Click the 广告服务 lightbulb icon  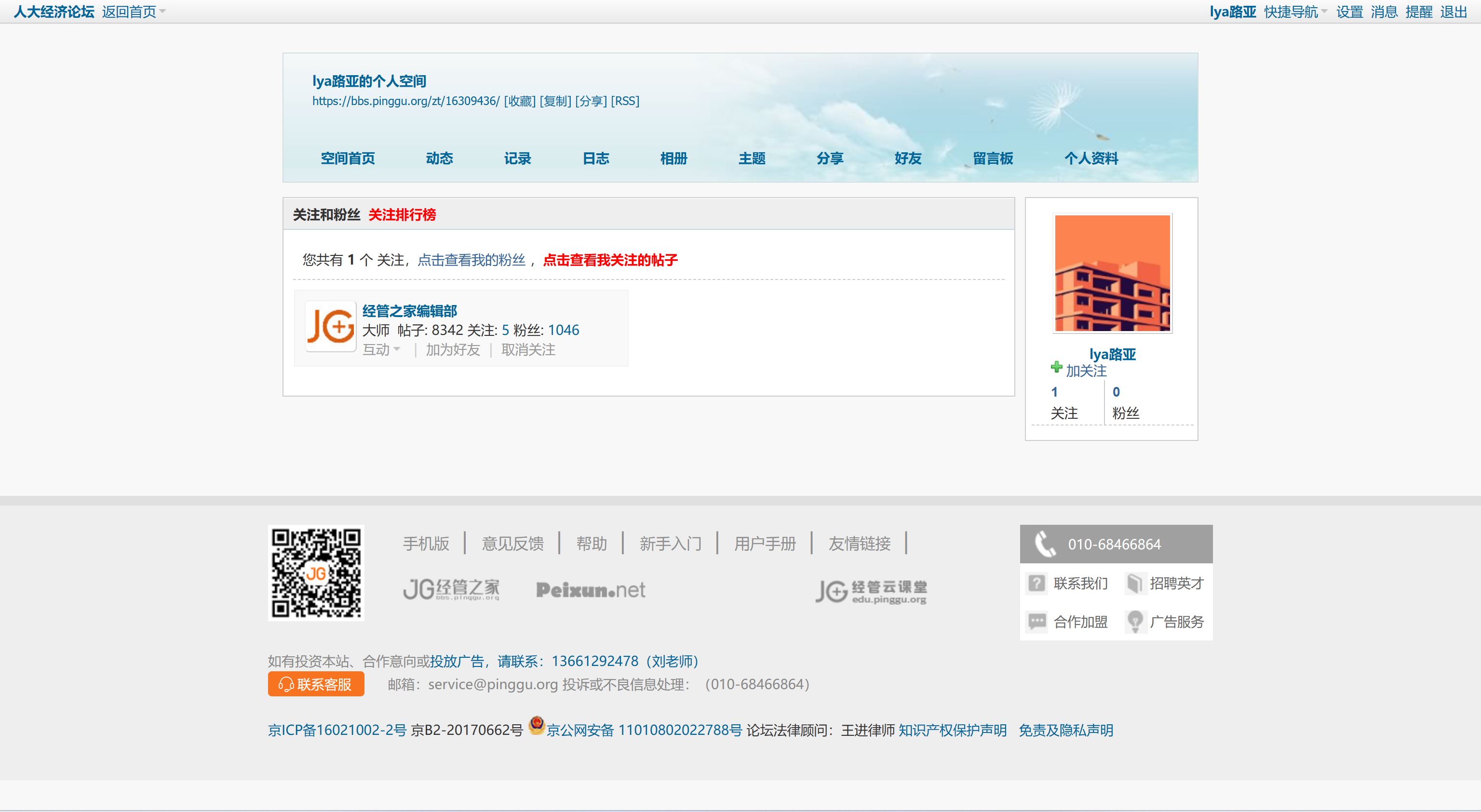[x=1135, y=621]
